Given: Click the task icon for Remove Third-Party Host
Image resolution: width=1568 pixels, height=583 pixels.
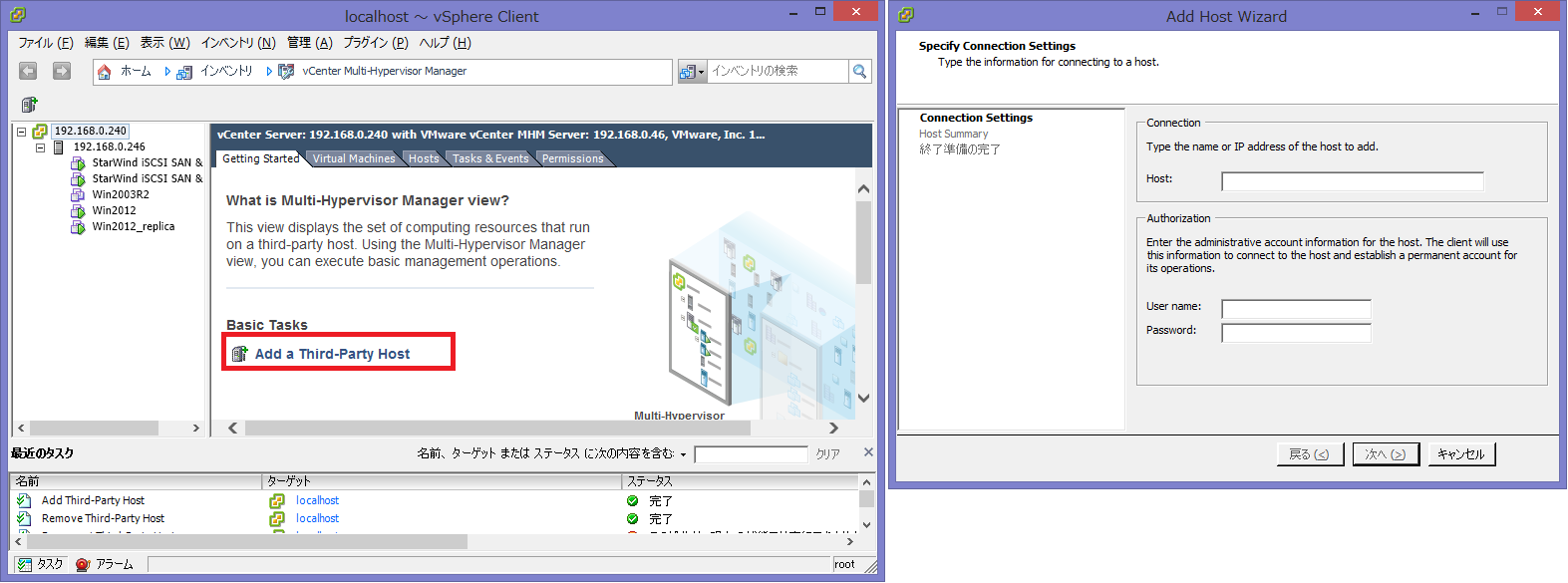Looking at the screenshot, I should click(24, 519).
